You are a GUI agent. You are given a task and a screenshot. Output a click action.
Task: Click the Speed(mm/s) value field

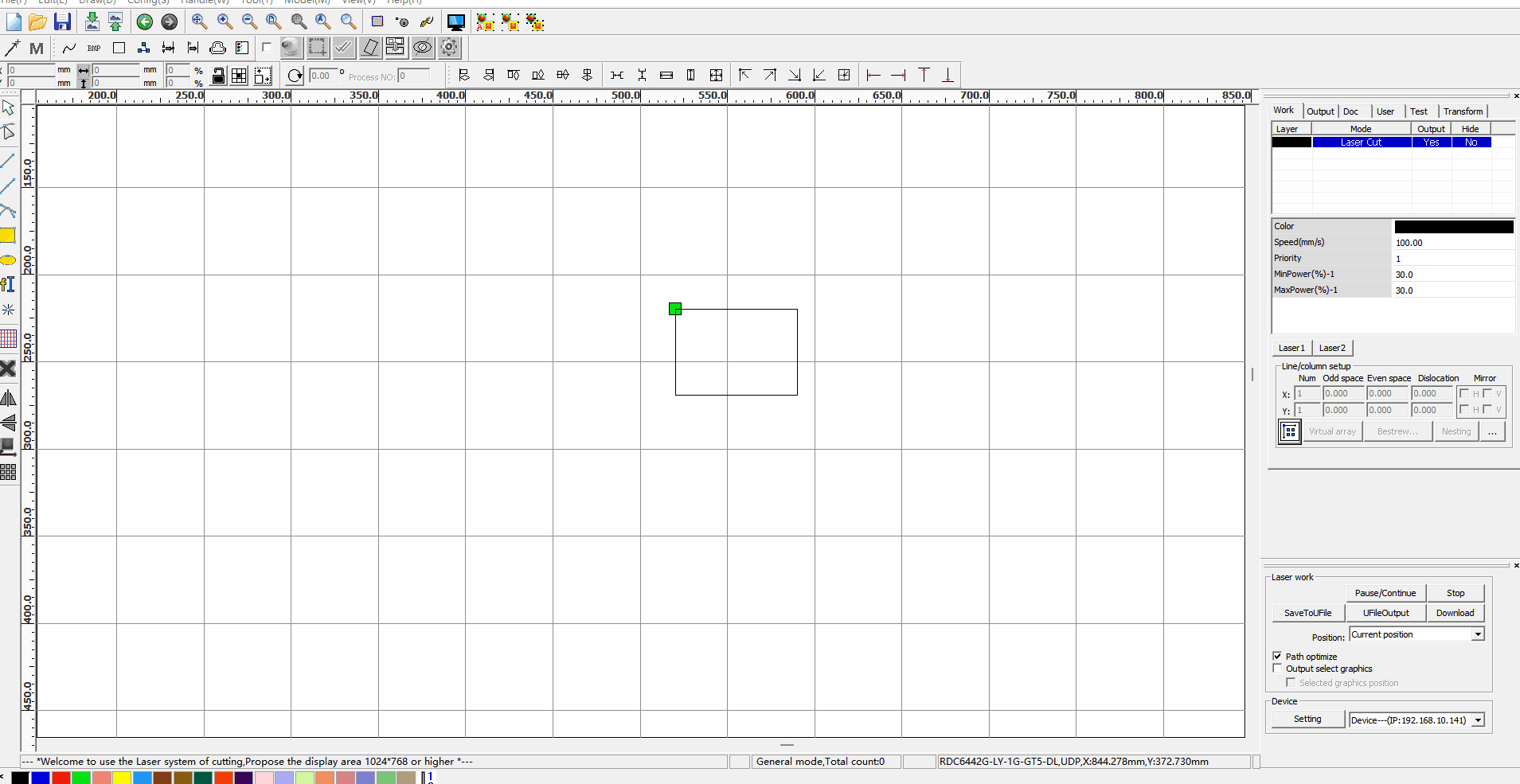1453,243
